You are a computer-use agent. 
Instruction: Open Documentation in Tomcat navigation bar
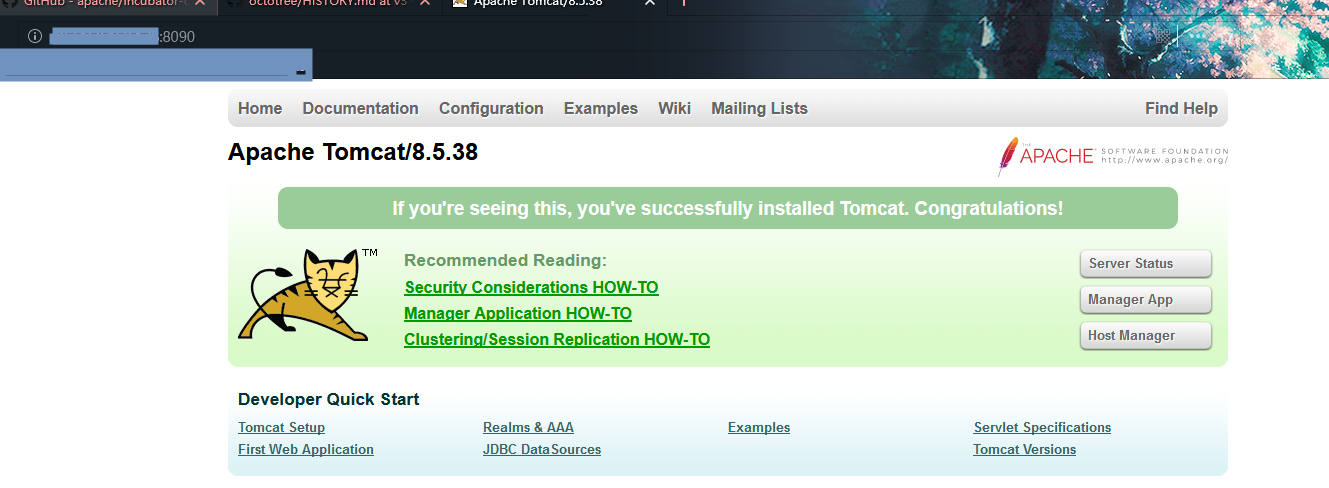tap(360, 109)
